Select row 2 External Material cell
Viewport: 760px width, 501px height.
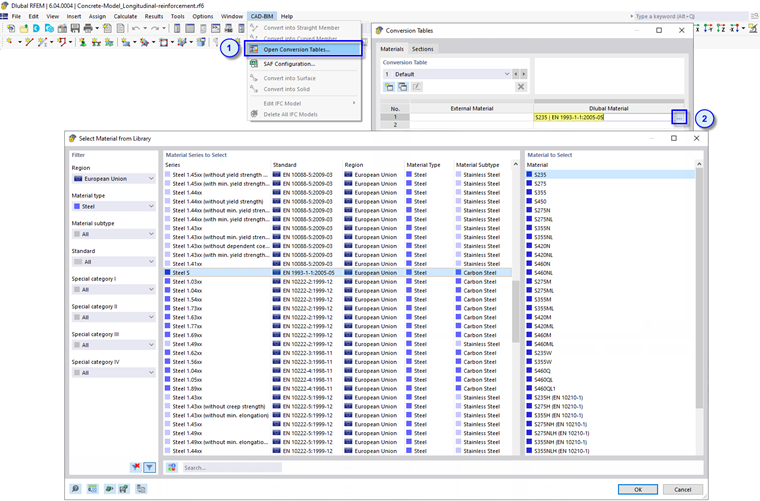click(x=472, y=125)
